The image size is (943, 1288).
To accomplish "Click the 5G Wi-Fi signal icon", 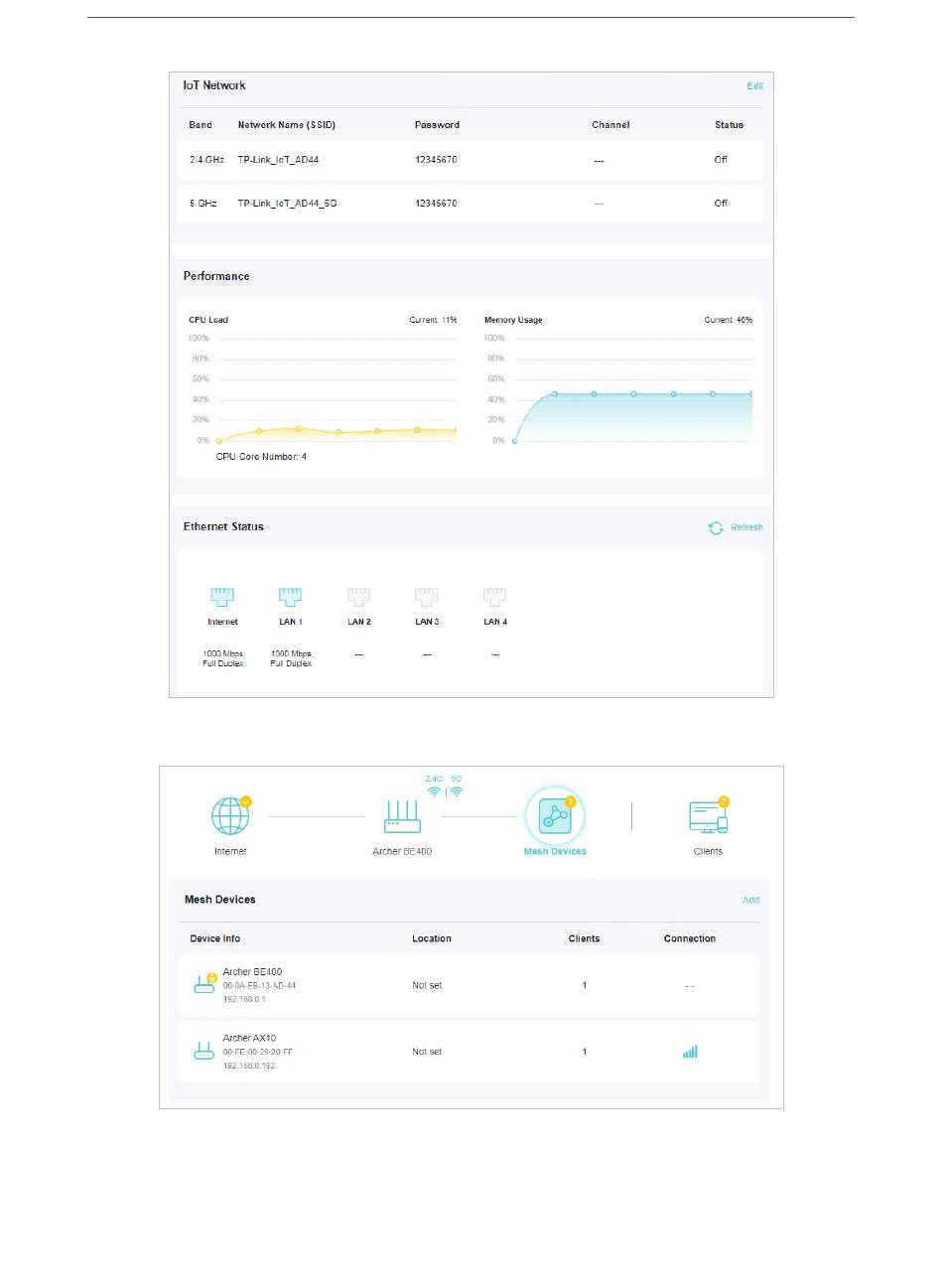I will tap(457, 792).
